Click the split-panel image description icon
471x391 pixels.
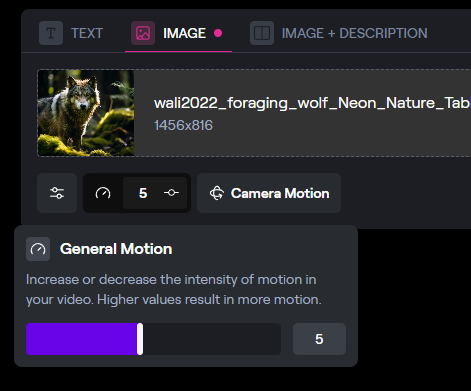tap(262, 33)
